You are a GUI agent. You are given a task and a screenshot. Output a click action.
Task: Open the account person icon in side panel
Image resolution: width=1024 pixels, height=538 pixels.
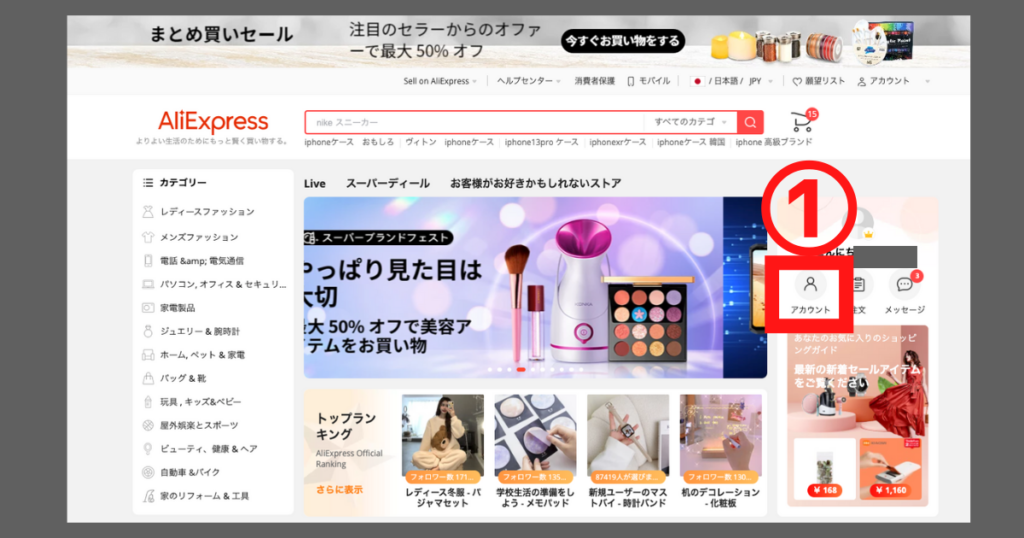point(810,285)
